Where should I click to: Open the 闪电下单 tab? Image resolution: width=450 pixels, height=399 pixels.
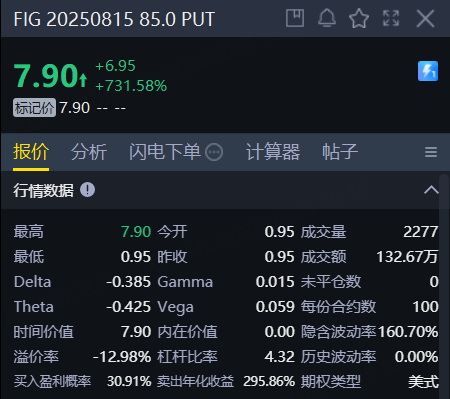(x=165, y=152)
